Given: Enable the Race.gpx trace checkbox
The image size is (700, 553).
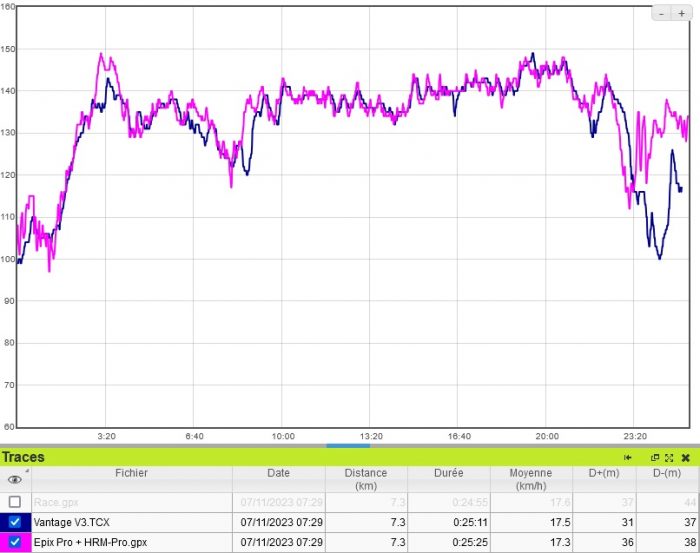Looking at the screenshot, I should point(15,501).
